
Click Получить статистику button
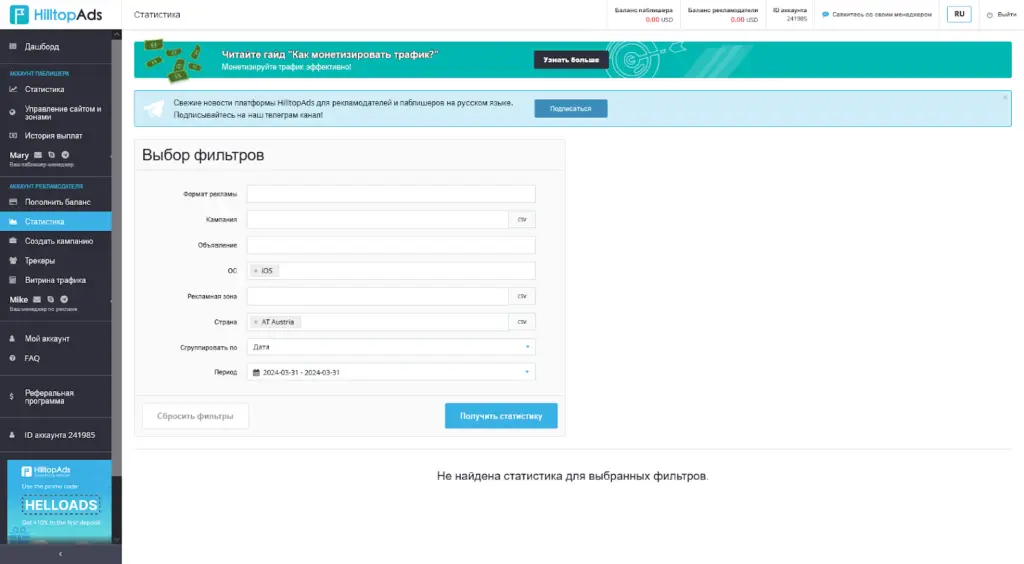pos(501,416)
